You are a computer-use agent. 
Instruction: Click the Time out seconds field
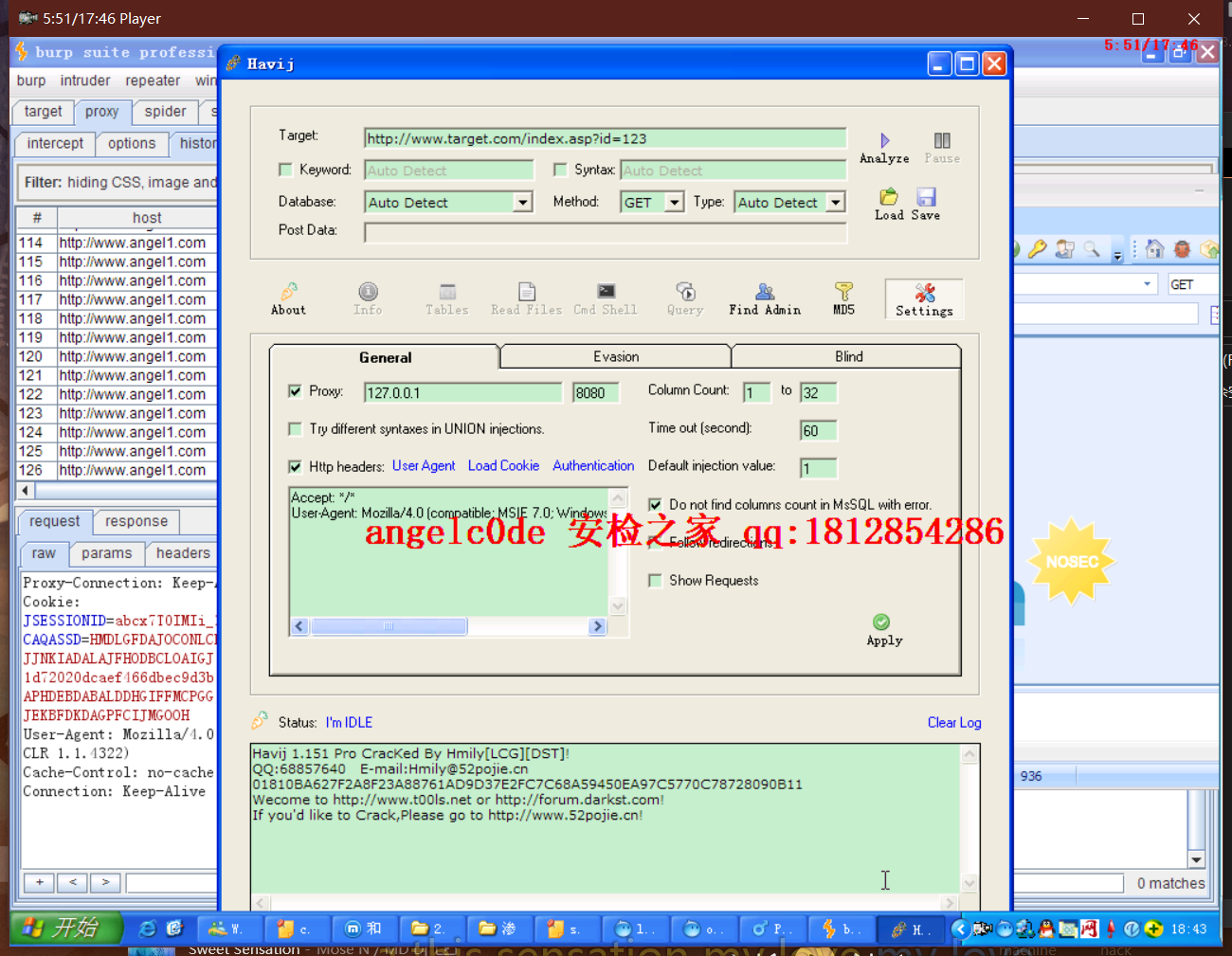click(x=819, y=431)
